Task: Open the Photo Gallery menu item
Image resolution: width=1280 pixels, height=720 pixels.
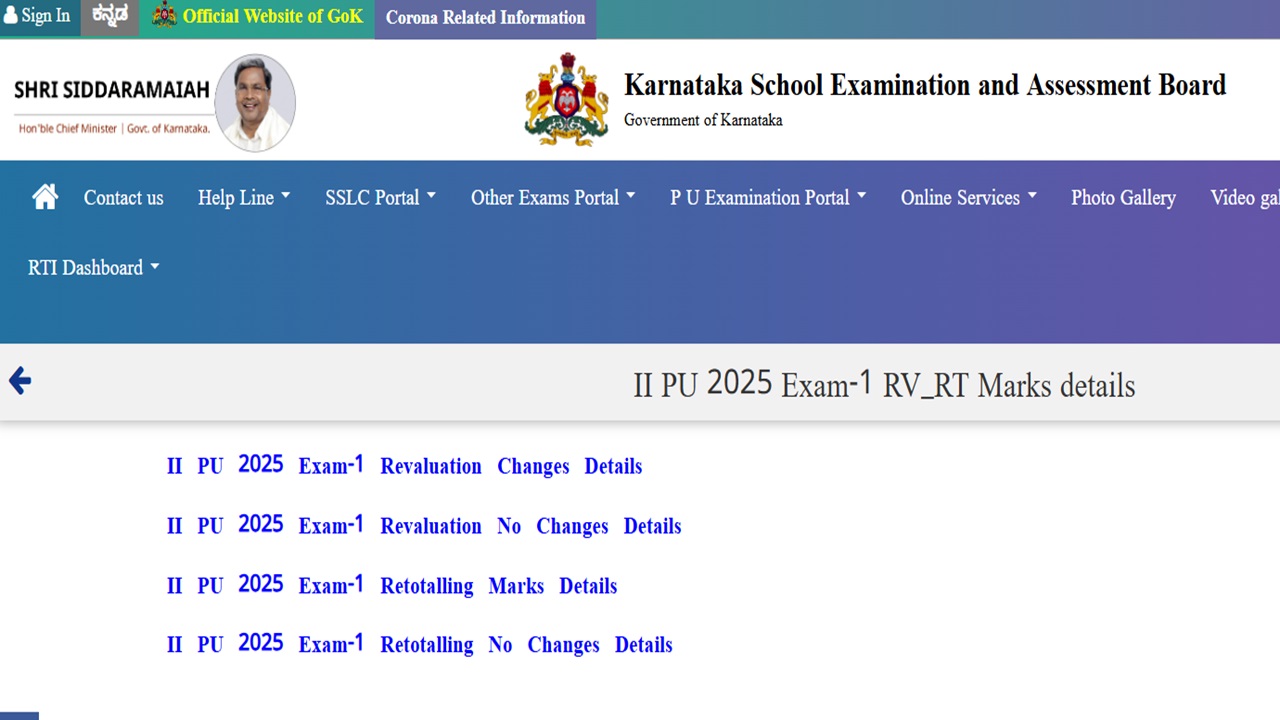Action: coord(1123,198)
